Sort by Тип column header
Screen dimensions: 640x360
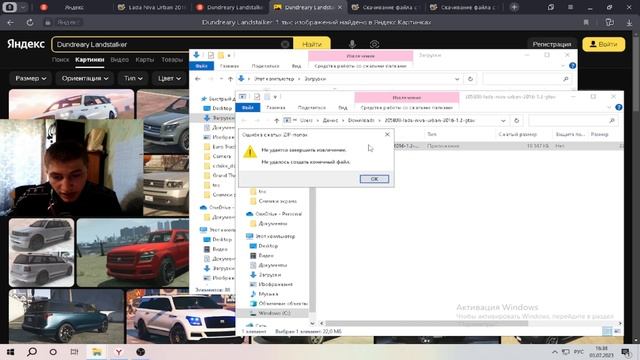pos(432,134)
